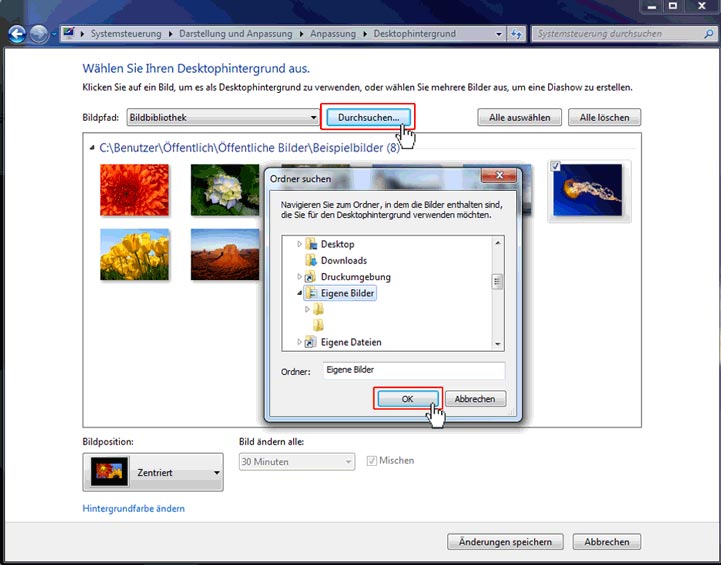Click Alle auswählen button
This screenshot has height=565, width=721.
pyautogui.click(x=519, y=118)
